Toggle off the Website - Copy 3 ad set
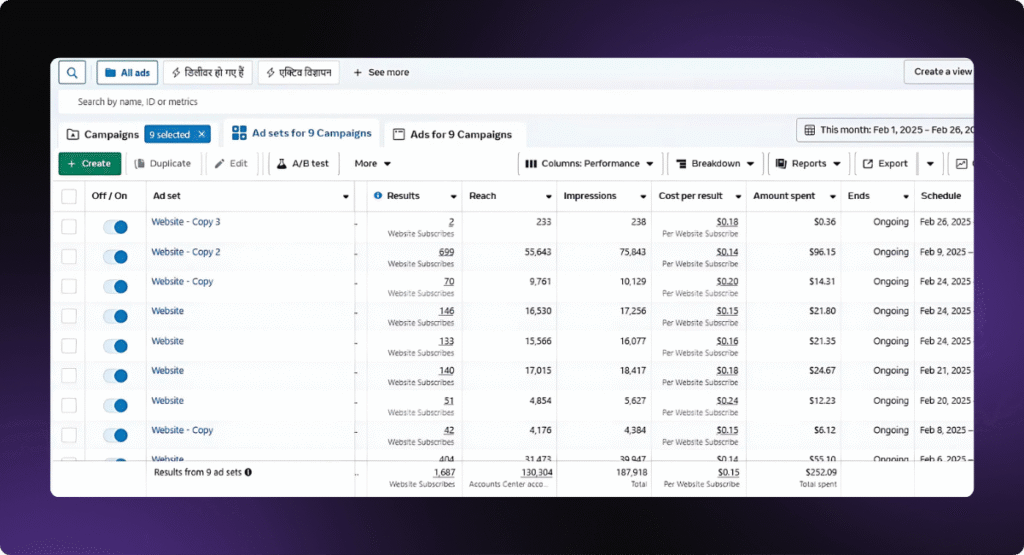Viewport: 1024px width, 555px height. pos(116,227)
